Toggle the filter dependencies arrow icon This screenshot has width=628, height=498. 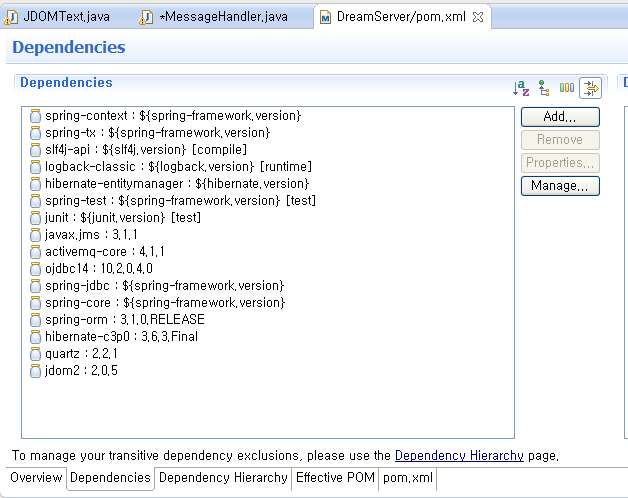(x=590, y=88)
